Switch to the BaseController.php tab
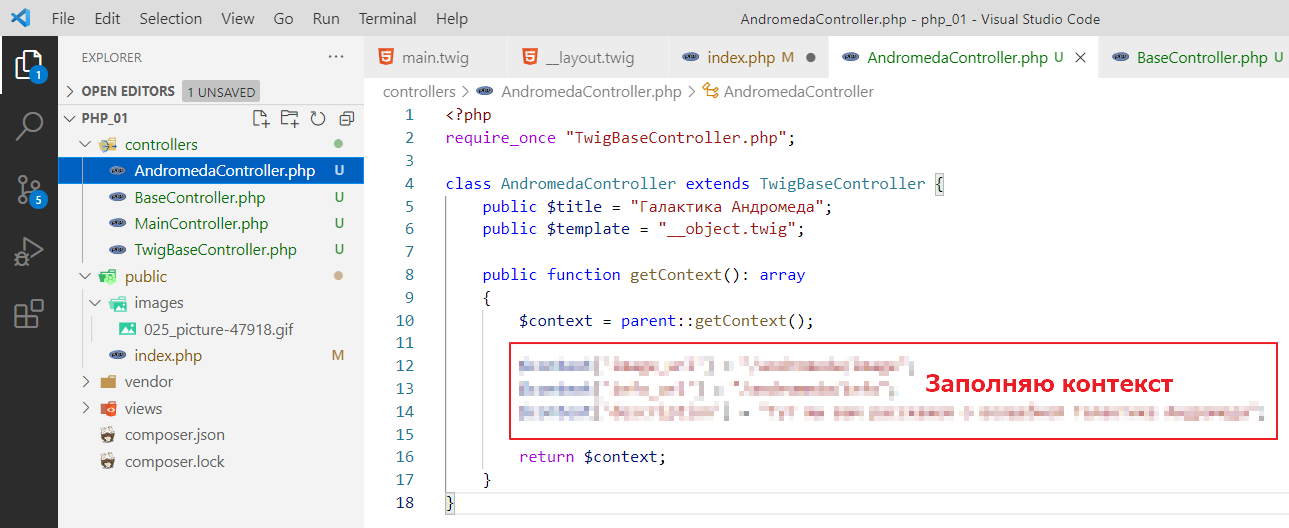The height and width of the screenshot is (528, 1289). pos(1201,58)
